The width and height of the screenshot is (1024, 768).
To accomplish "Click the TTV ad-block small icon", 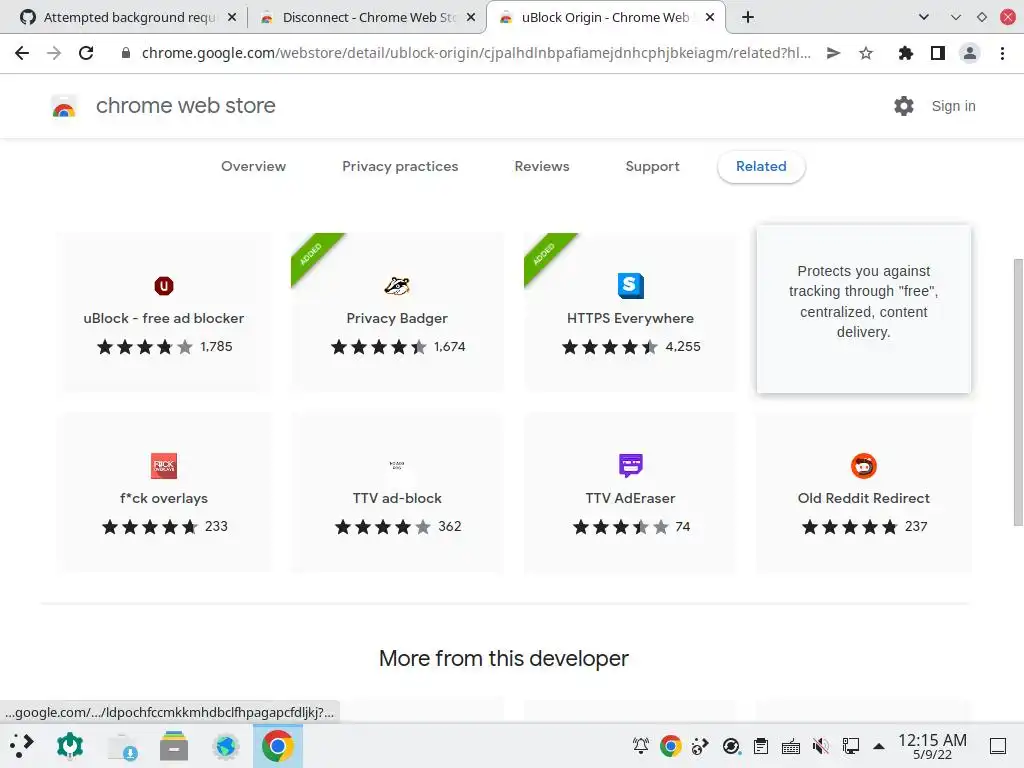I will click(x=397, y=466).
